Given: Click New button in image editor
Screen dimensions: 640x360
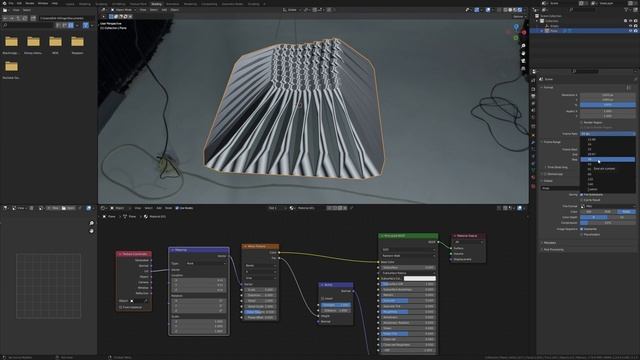Looking at the screenshot, I should (x=53, y=208).
